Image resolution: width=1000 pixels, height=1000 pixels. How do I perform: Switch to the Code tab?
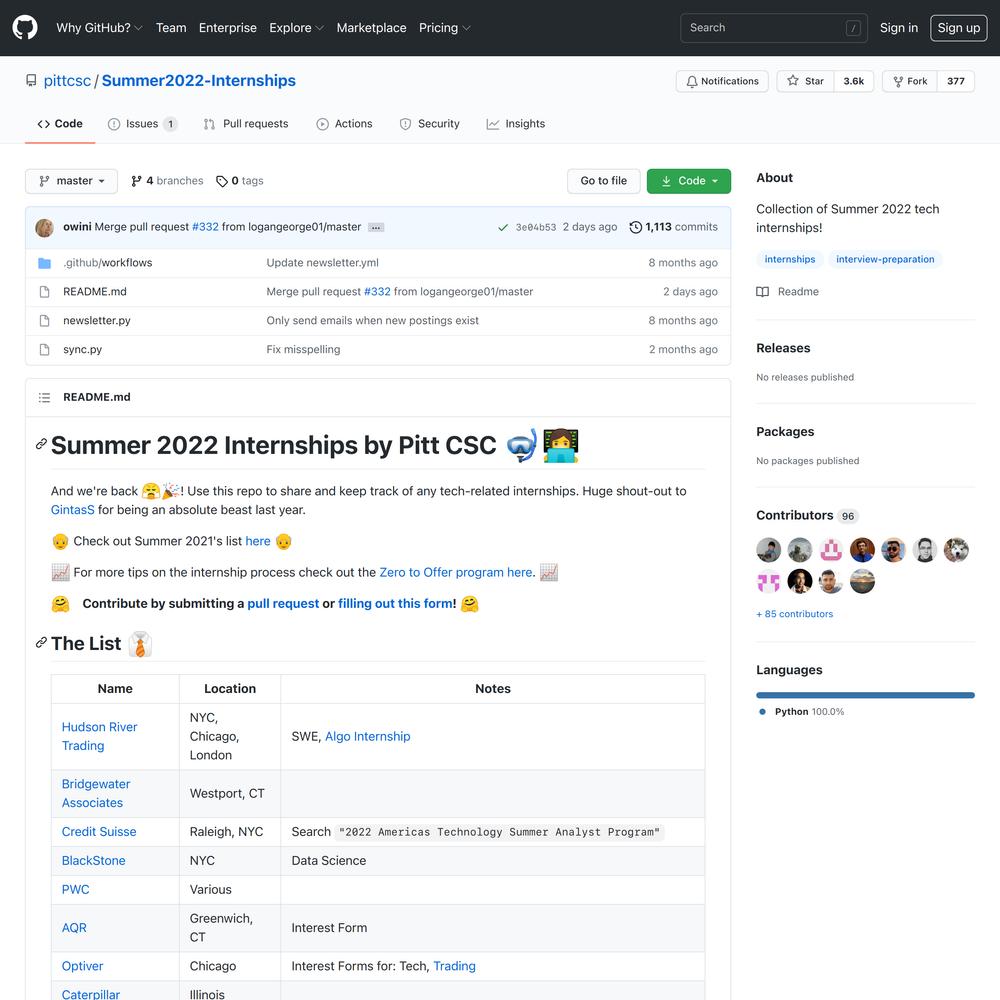click(60, 124)
